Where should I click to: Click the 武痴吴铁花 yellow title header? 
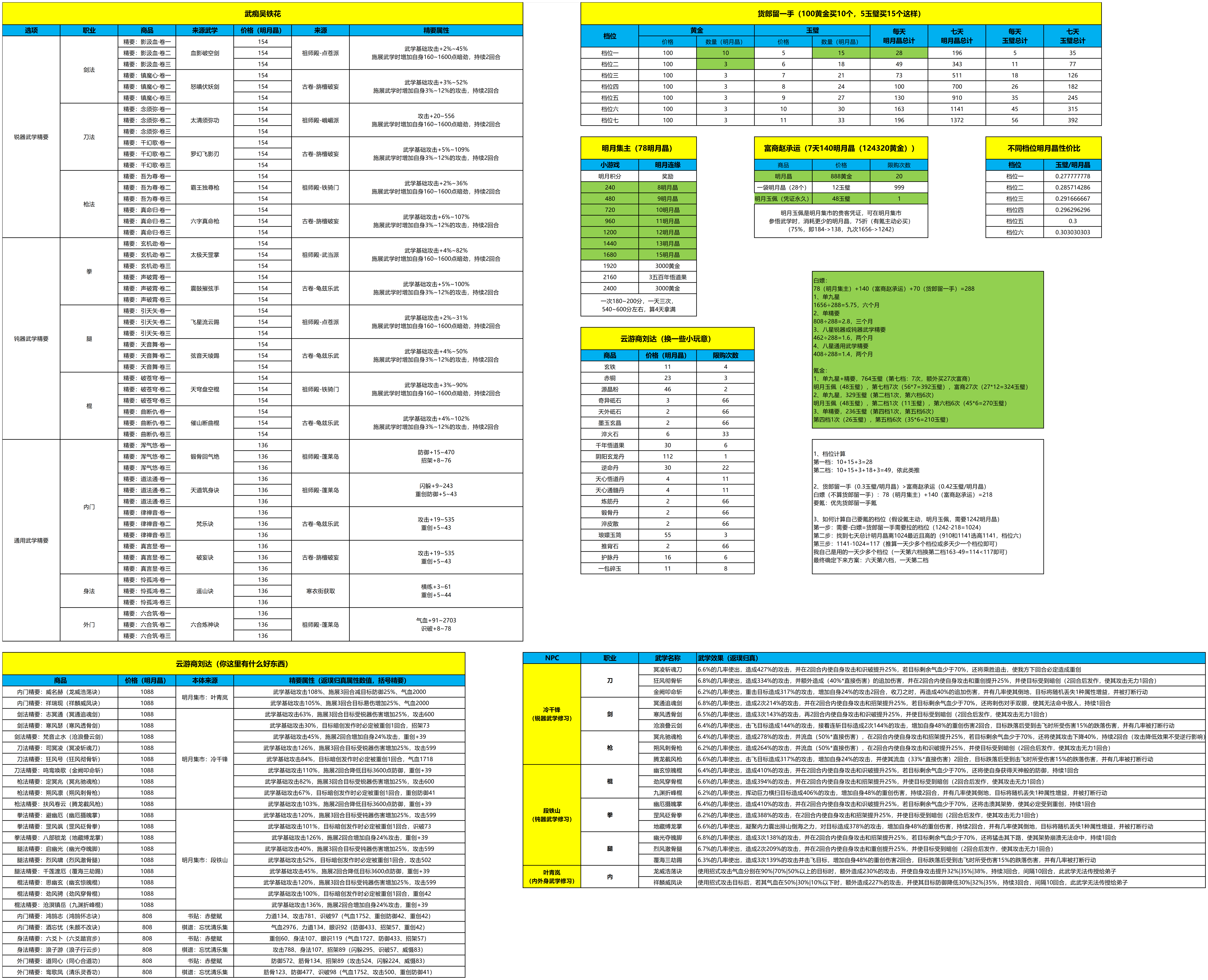coord(262,13)
